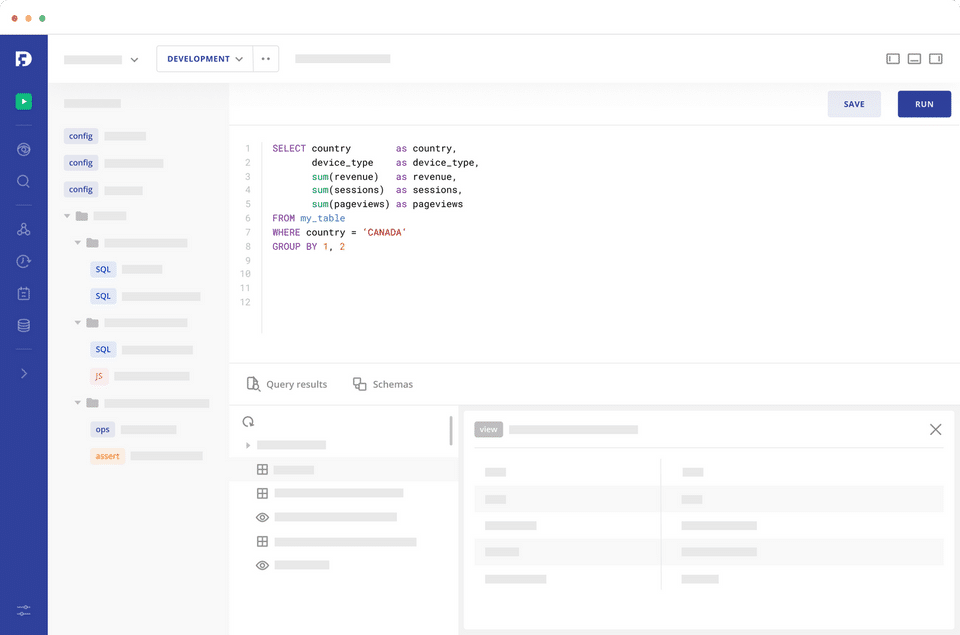Open the DEVELOPMENT branch dropdown

[204, 59]
